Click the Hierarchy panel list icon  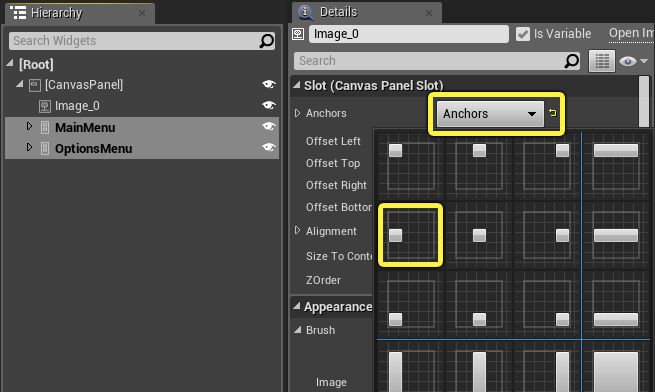pyautogui.click(x=18, y=13)
